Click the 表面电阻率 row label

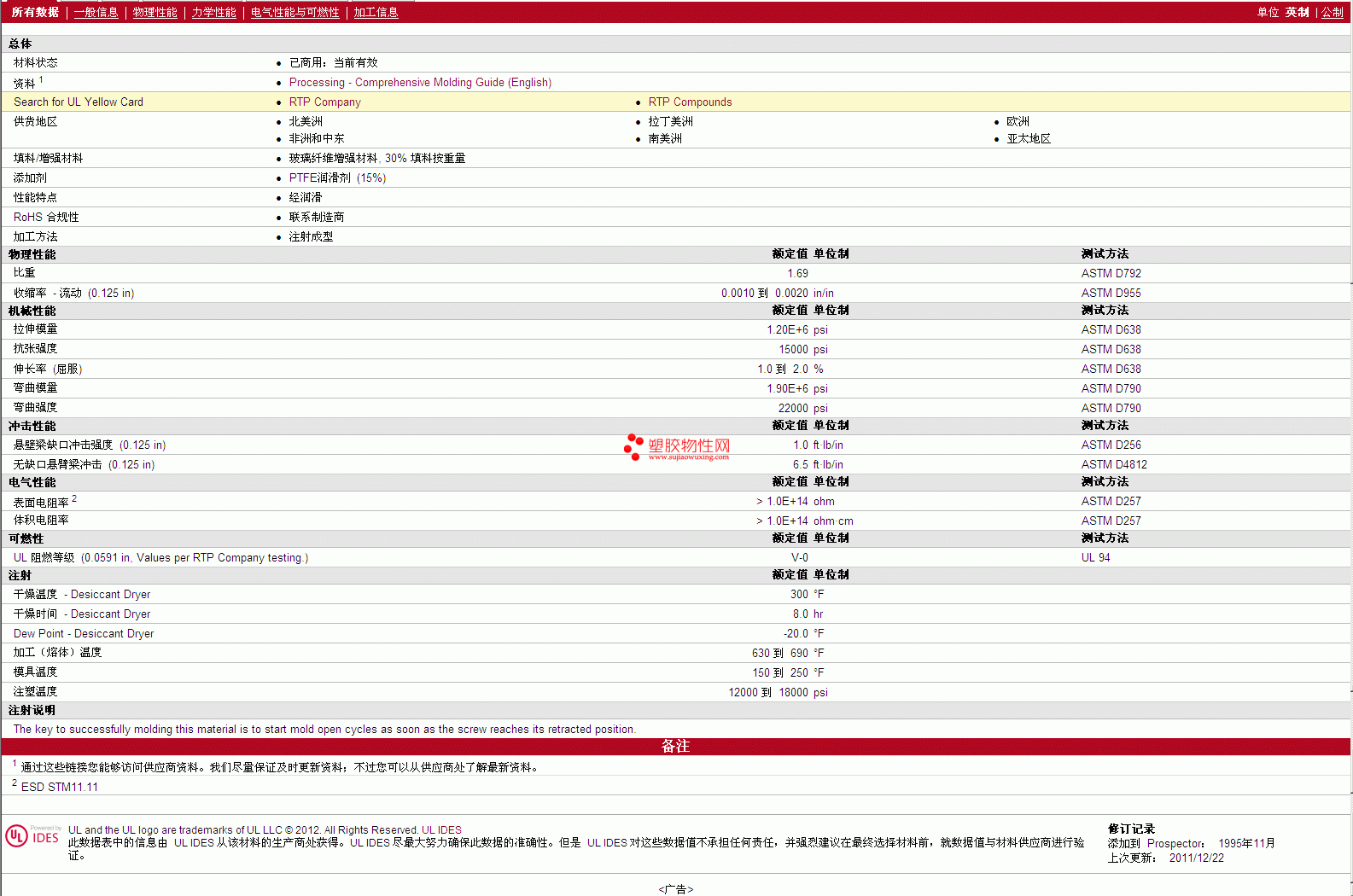coord(41,503)
